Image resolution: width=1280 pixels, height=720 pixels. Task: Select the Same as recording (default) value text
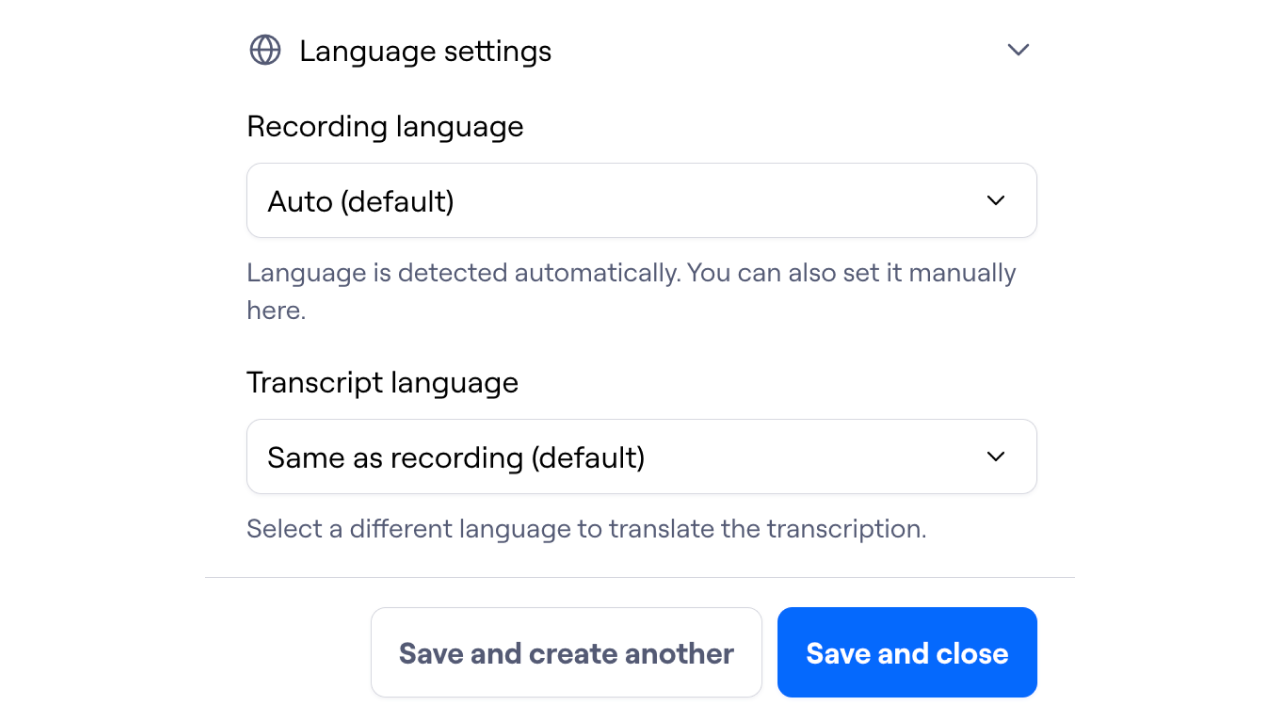point(456,458)
